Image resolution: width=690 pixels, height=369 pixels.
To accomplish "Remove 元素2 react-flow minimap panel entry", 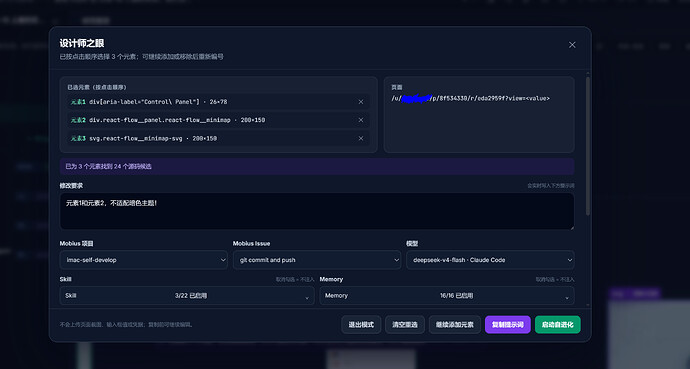I will 361,120.
